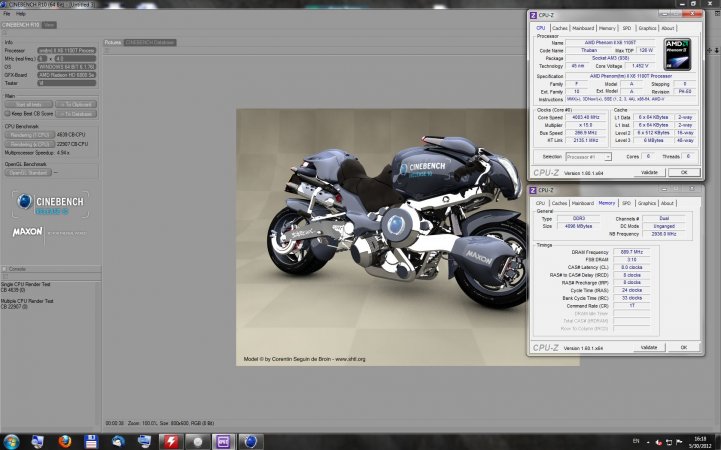Viewport: 721px width, 450px height.
Task: Click the CPU-Z title icon in the top window
Action: tap(533, 15)
